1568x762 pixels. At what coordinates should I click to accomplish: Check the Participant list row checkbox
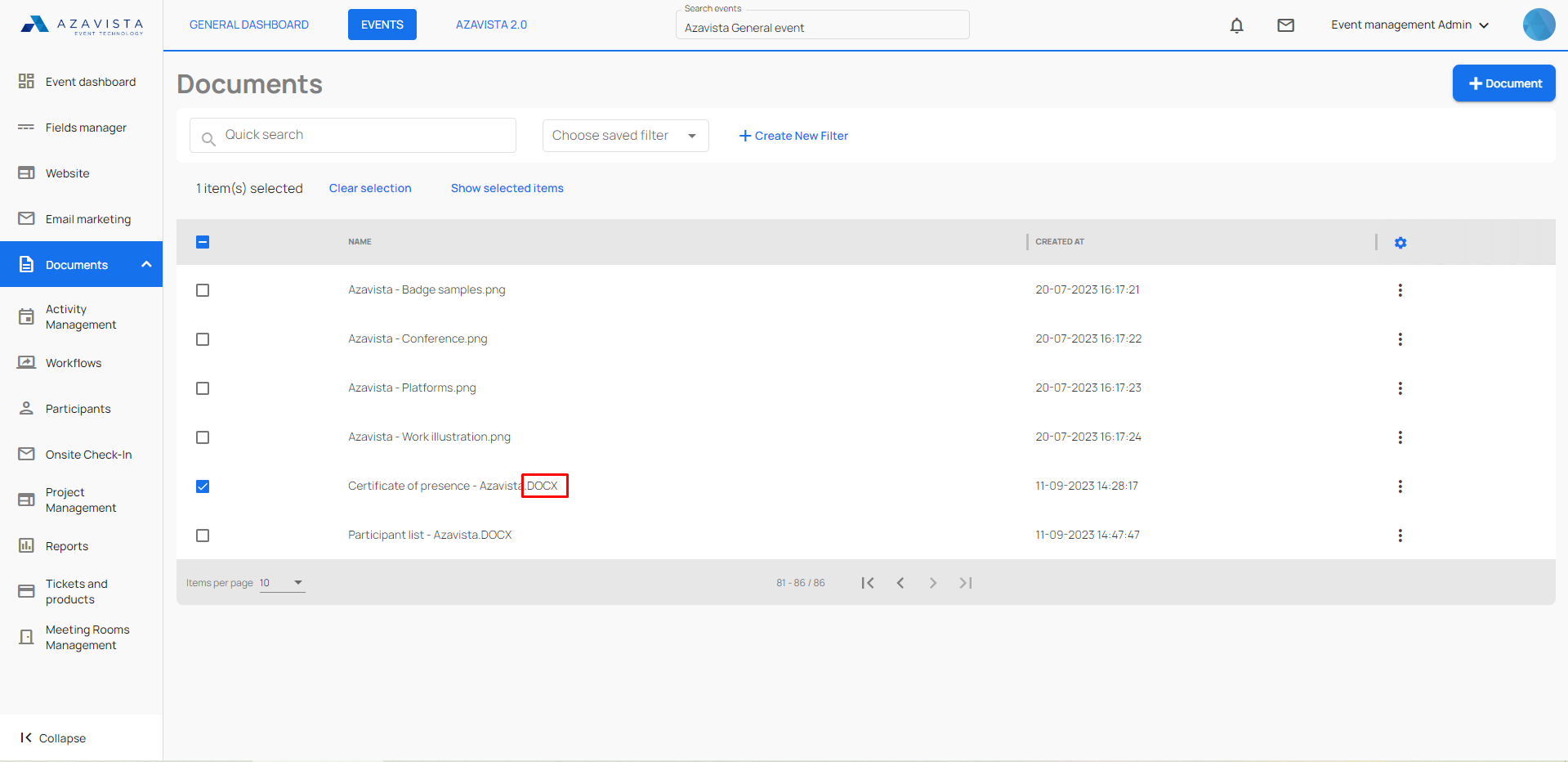pyautogui.click(x=203, y=536)
